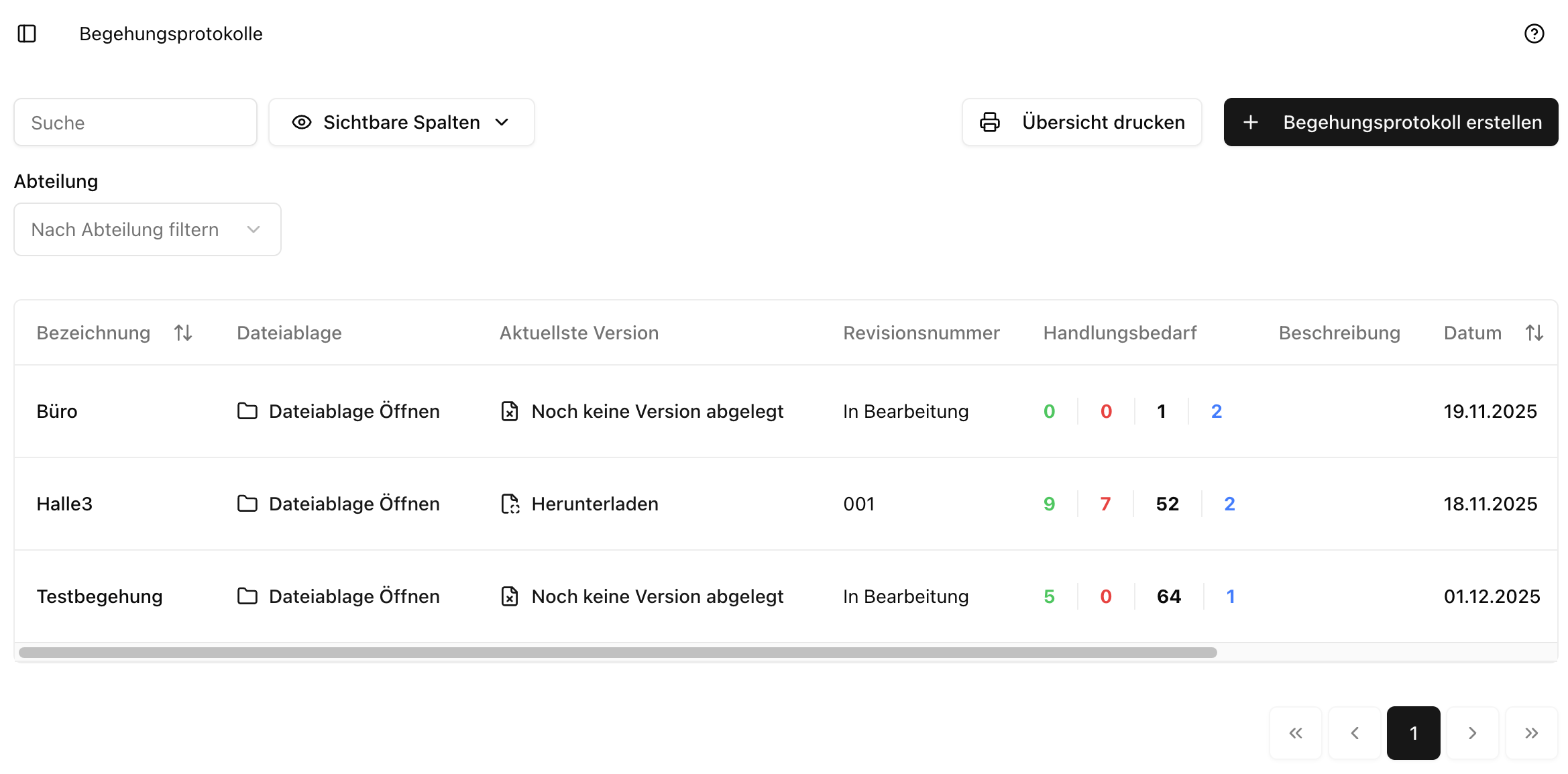
Task: Toggle column visibility via Sichtbare Spalten
Action: coord(401,122)
